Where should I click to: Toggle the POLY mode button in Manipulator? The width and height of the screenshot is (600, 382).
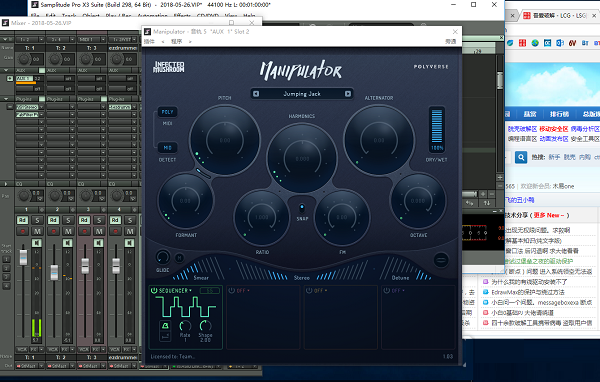point(168,112)
